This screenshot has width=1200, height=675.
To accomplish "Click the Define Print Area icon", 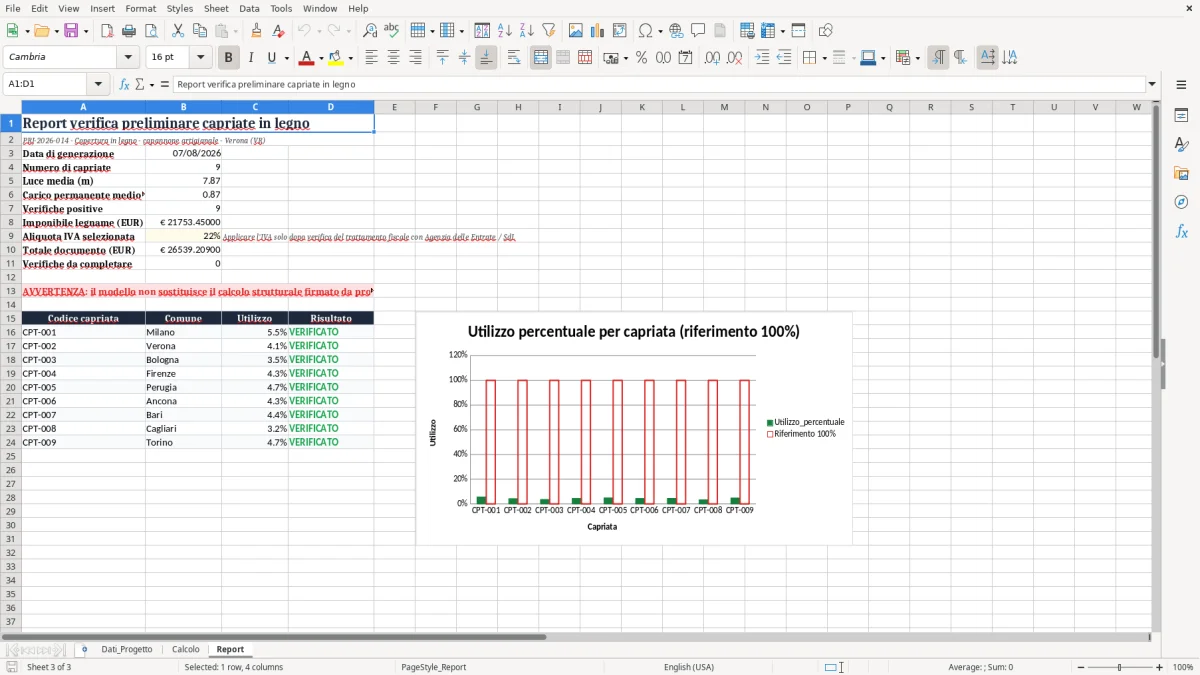I will coord(747,31).
